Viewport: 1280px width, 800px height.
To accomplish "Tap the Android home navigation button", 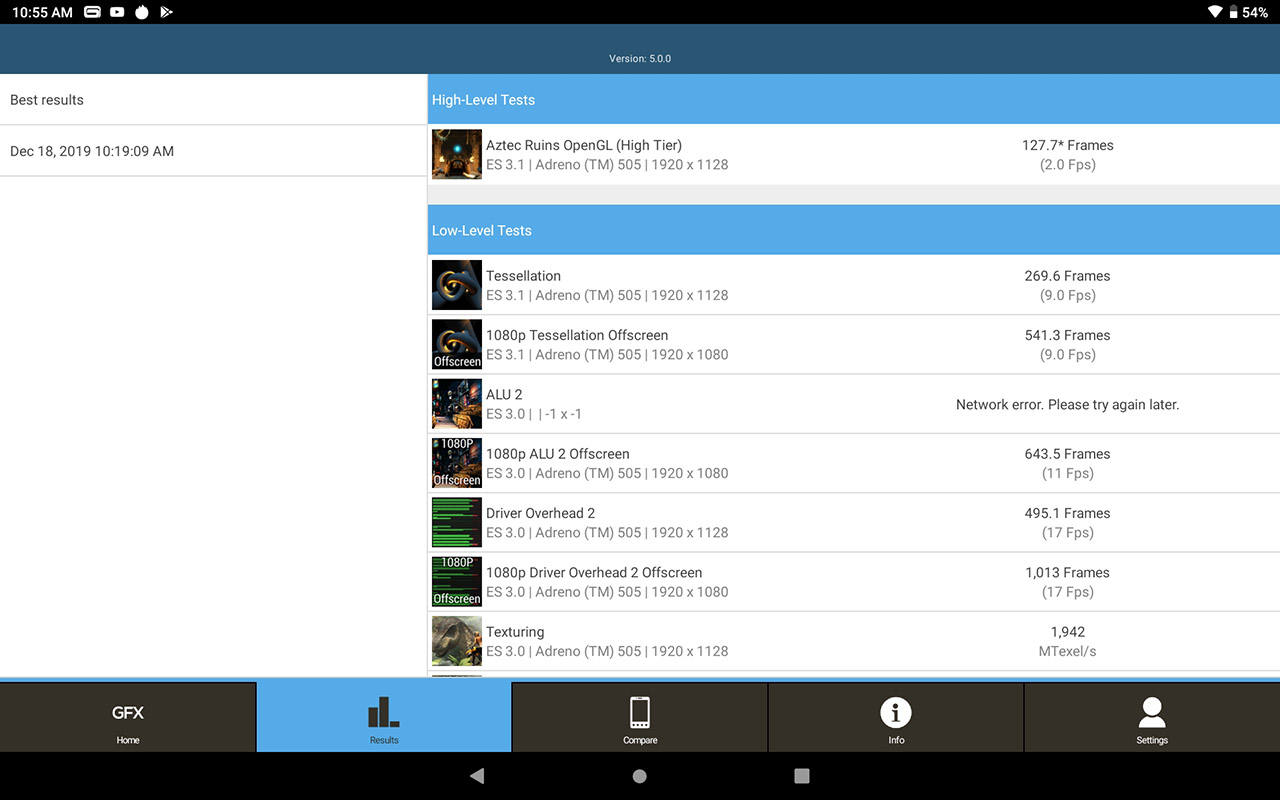I will (x=640, y=776).
